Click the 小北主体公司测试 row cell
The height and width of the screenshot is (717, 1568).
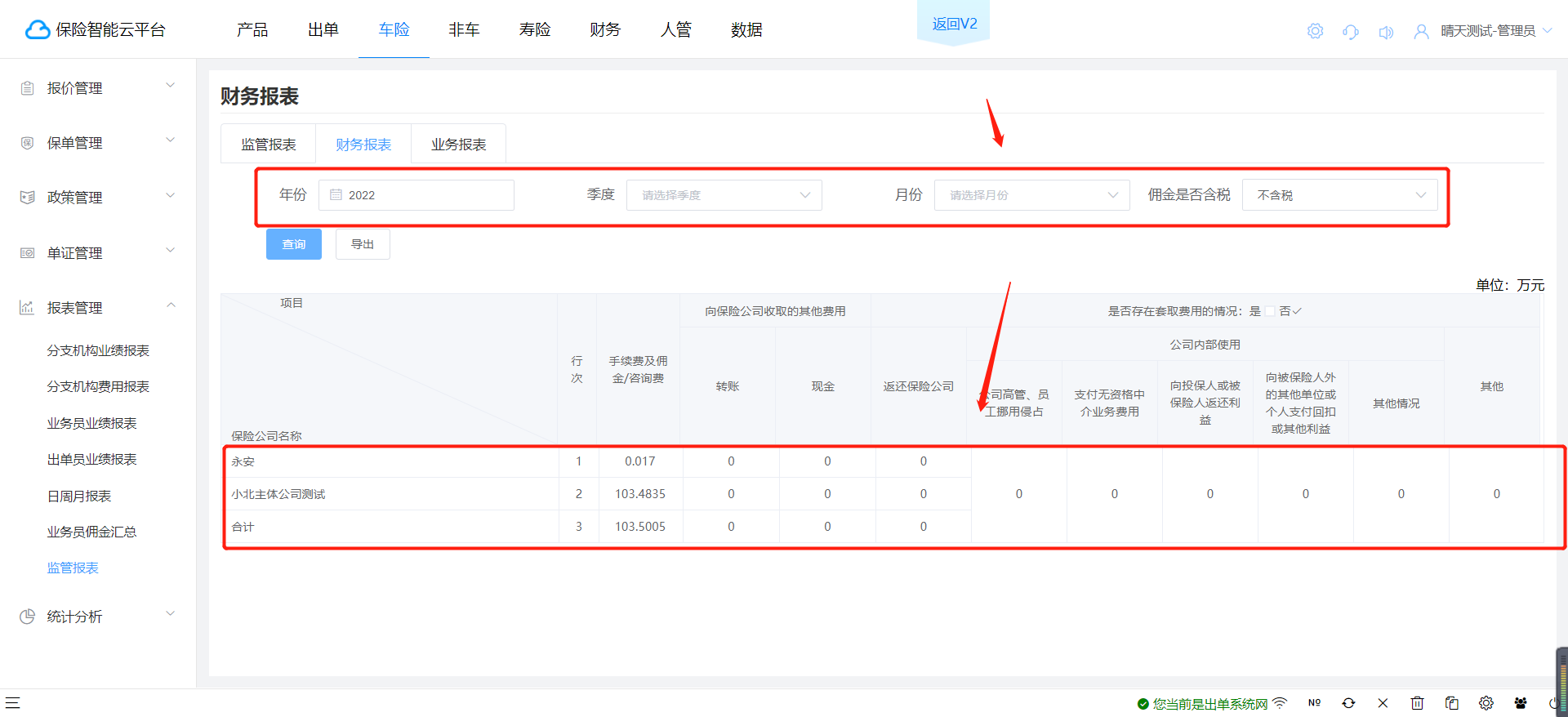[391, 494]
